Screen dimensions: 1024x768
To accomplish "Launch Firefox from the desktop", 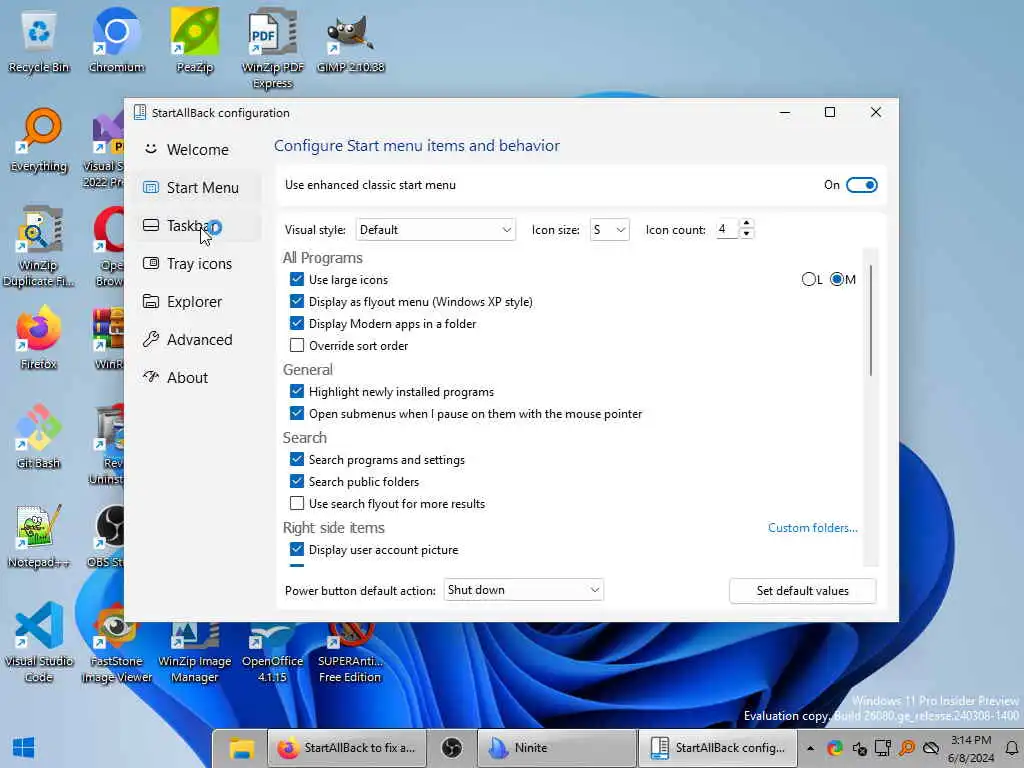I will click(39, 338).
